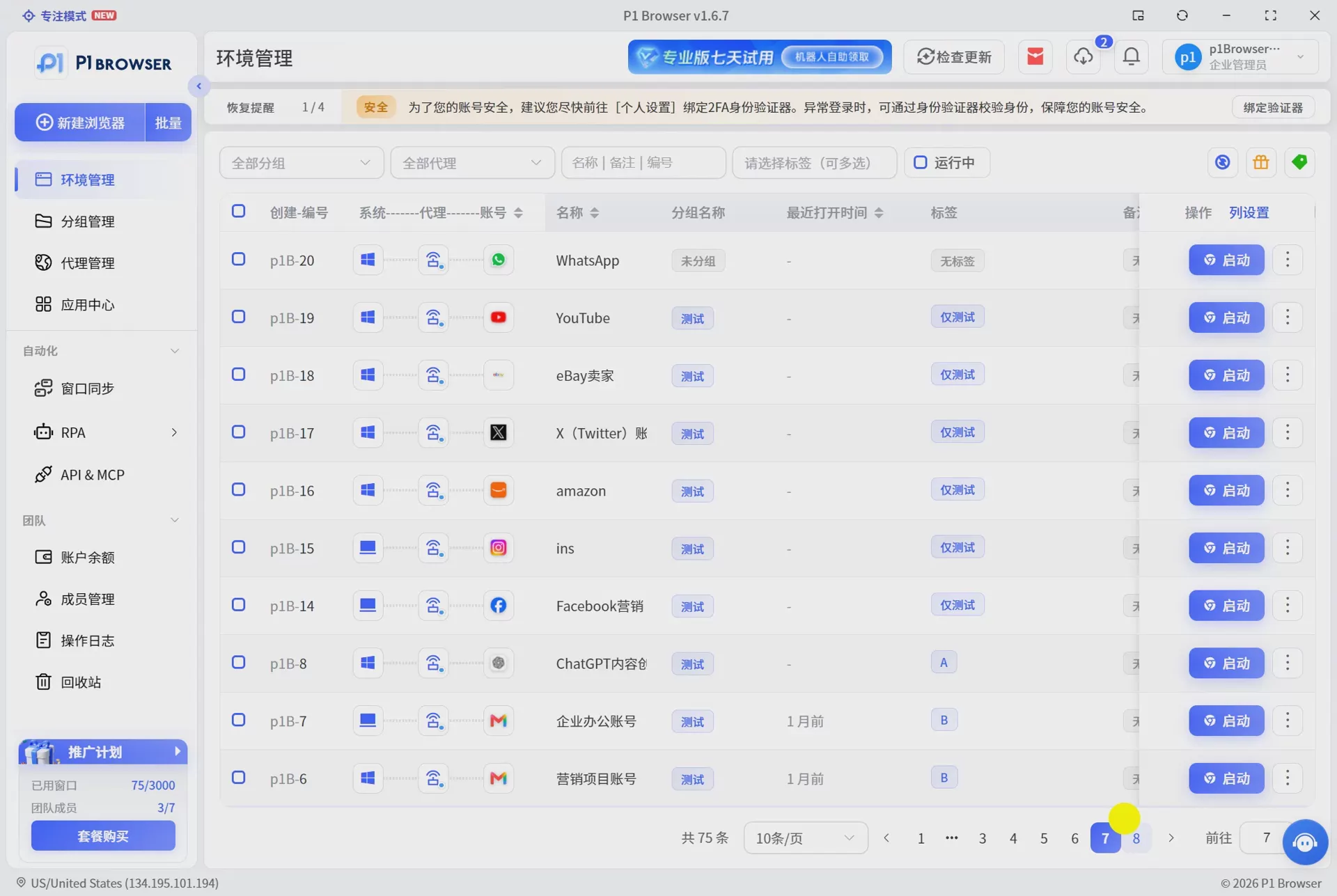Collapse the sidebar with arrow button
The height and width of the screenshot is (896, 1337).
coord(198,86)
